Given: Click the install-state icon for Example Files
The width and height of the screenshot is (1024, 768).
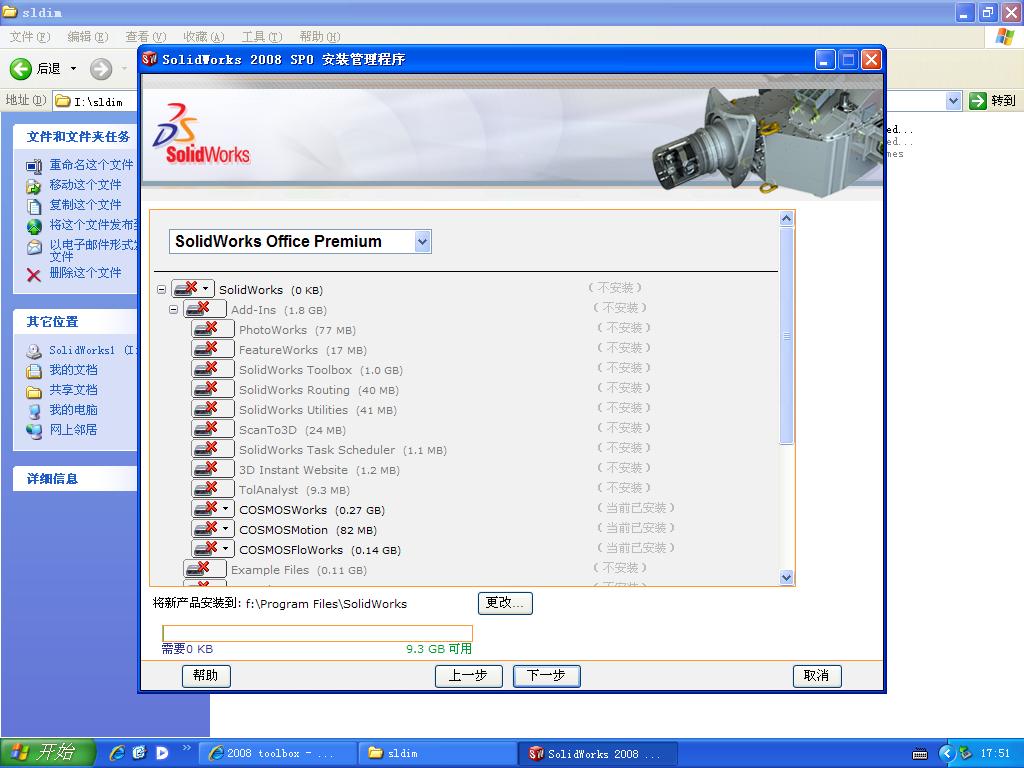Looking at the screenshot, I should pyautogui.click(x=204, y=569).
